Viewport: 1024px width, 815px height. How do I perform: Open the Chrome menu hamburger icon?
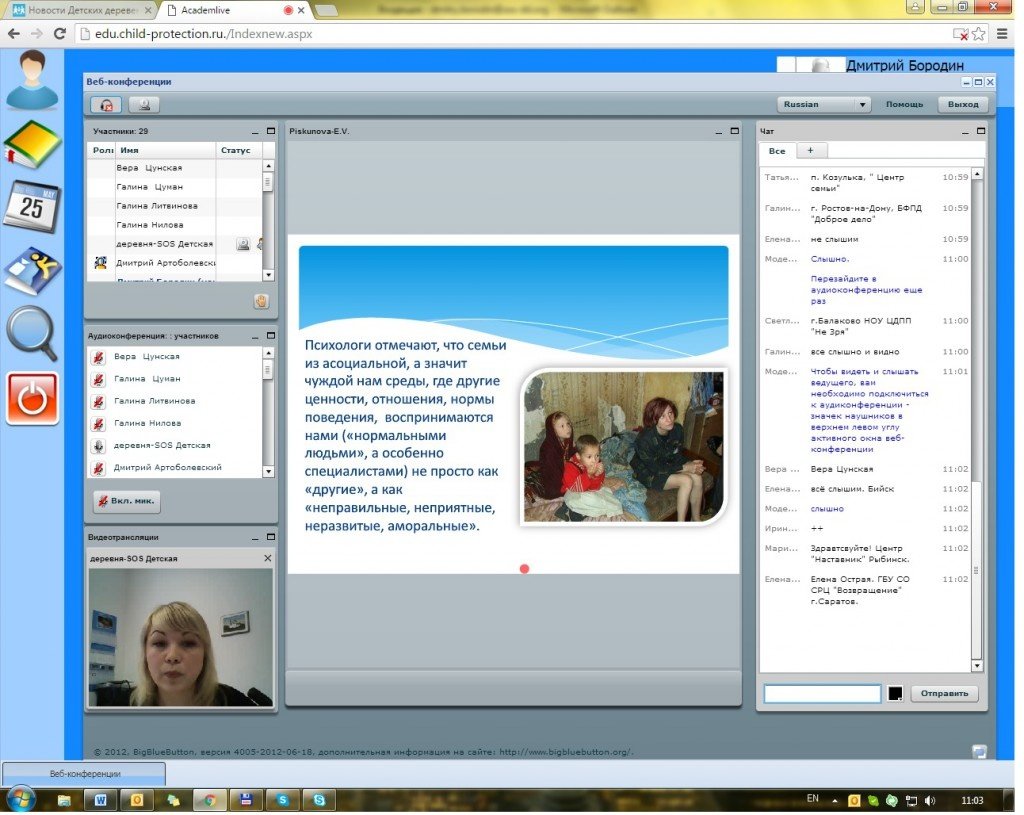(x=1002, y=34)
